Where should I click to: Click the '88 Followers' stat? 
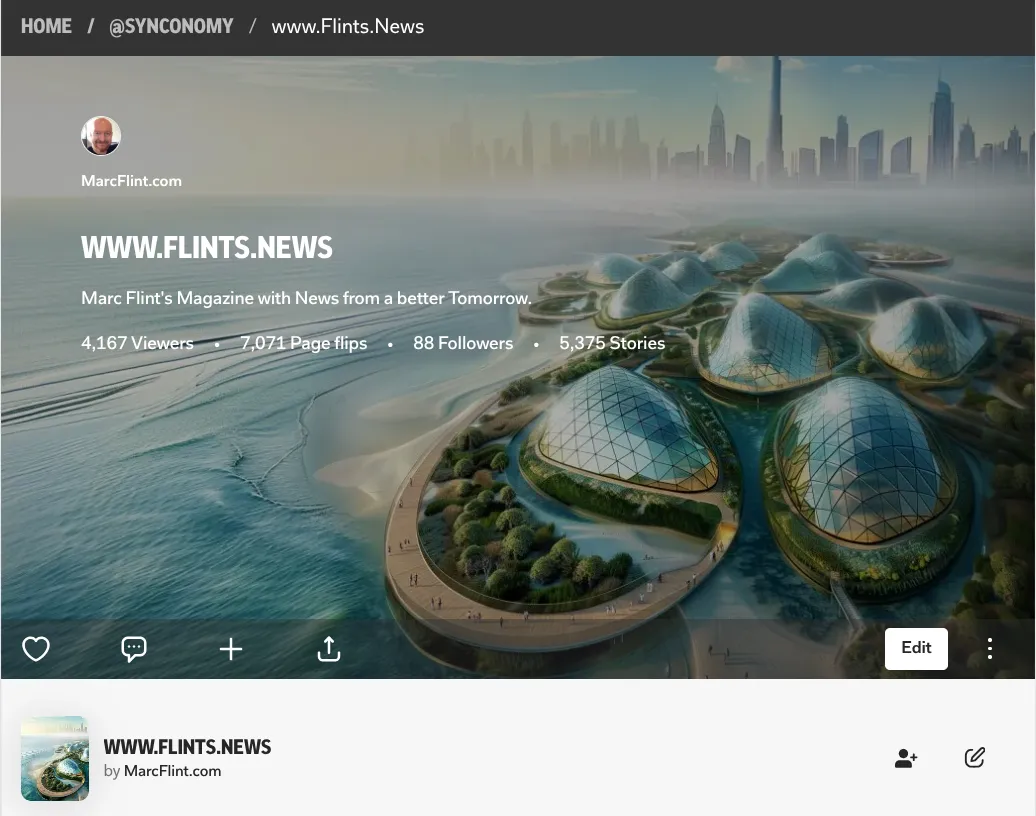[463, 343]
